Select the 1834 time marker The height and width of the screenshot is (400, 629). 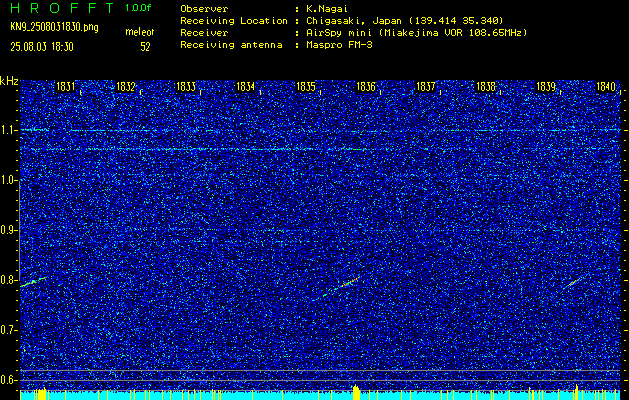[x=246, y=86]
